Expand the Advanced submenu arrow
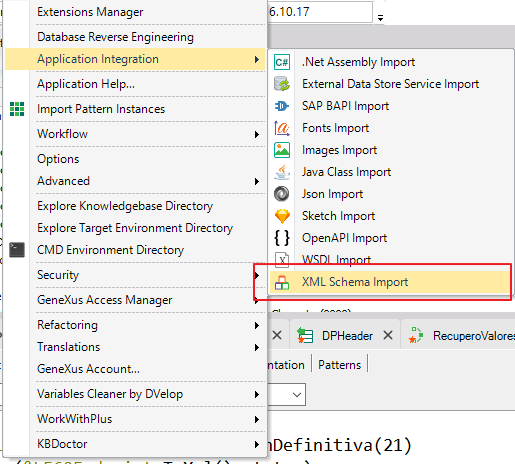Viewport: 515px width, 464px height. point(257,181)
